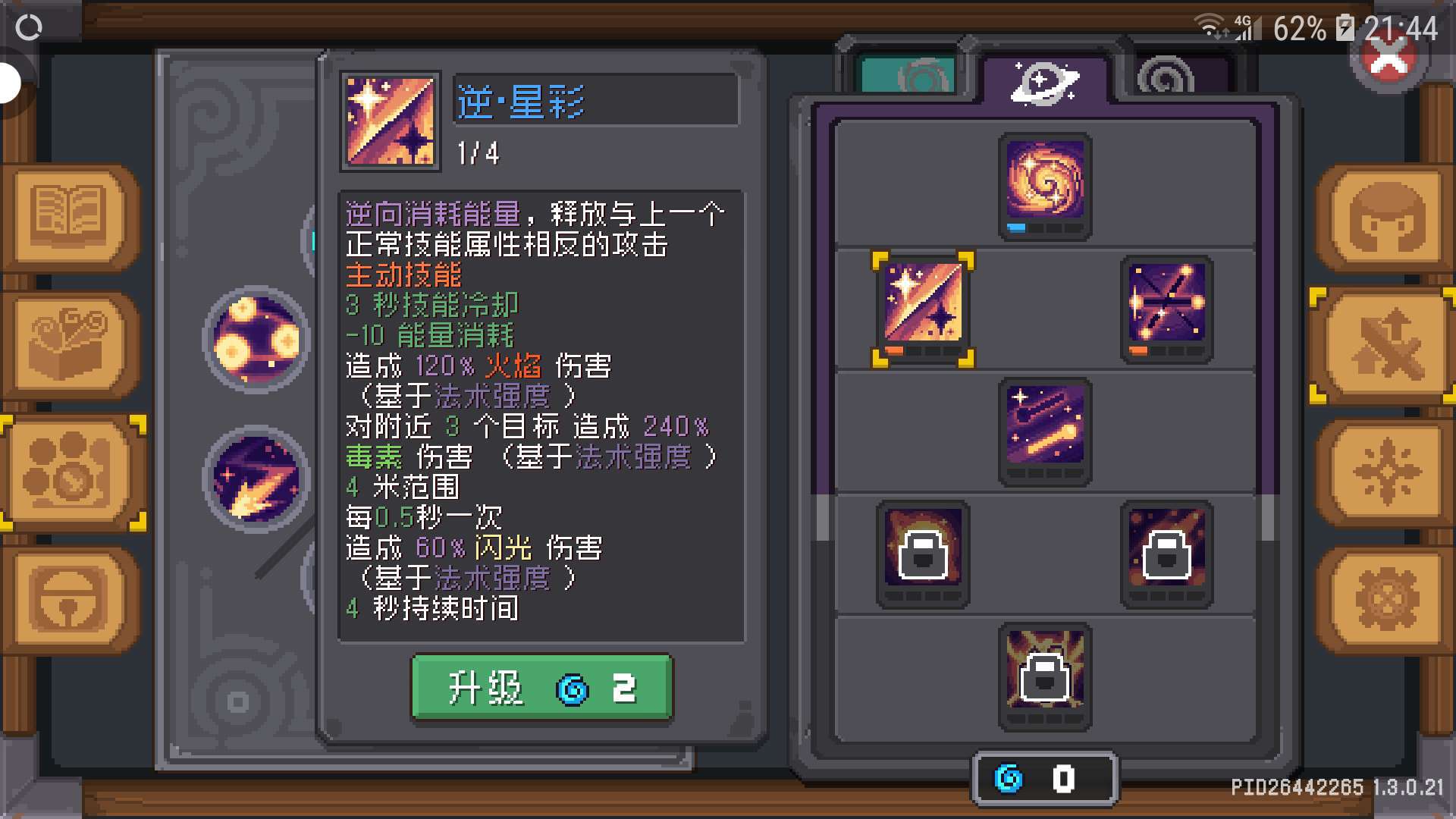Open the book journal menu
The image size is (1456, 819).
[70, 216]
